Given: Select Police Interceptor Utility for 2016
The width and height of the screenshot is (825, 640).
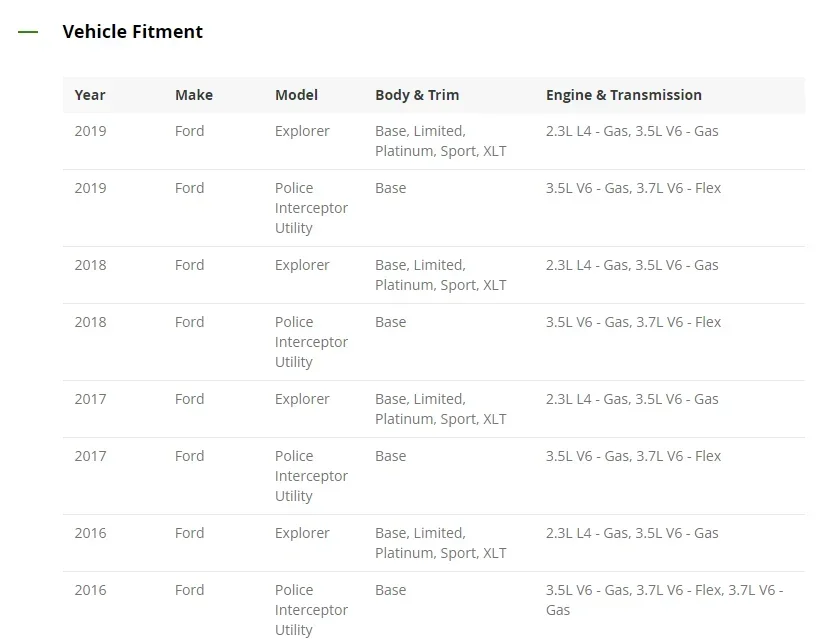Looking at the screenshot, I should pyautogui.click(x=311, y=610).
